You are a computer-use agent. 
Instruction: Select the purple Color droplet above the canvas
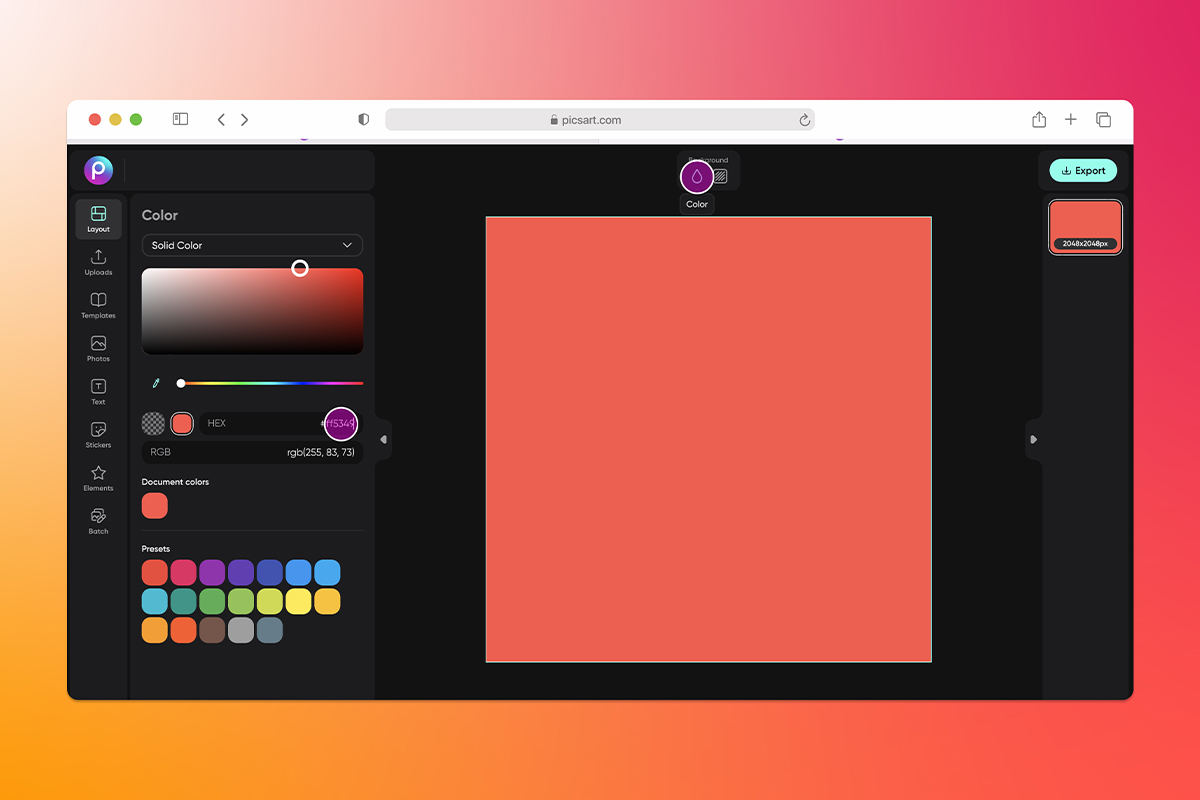697,176
